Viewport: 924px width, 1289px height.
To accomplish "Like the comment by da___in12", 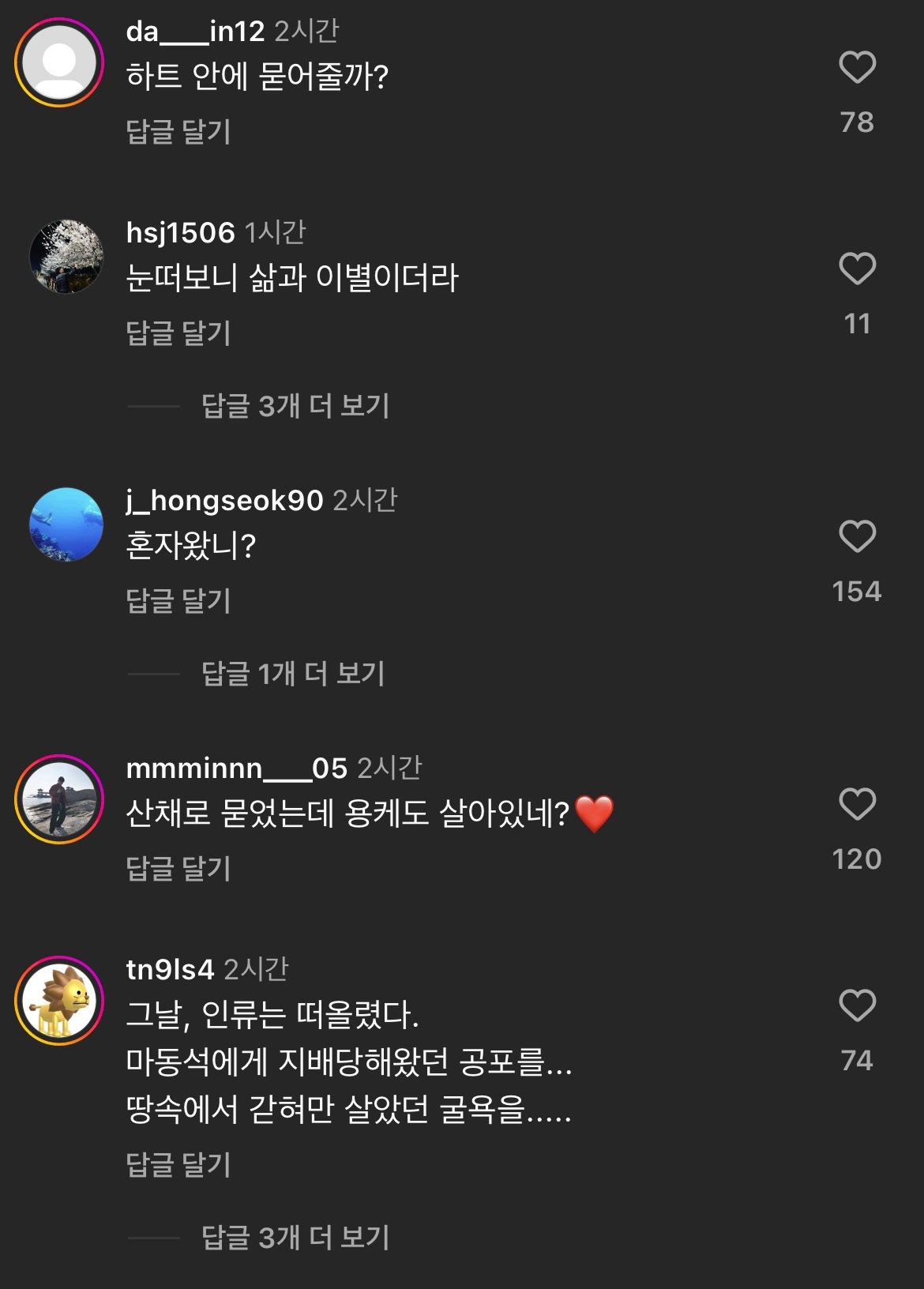I will pyautogui.click(x=857, y=67).
